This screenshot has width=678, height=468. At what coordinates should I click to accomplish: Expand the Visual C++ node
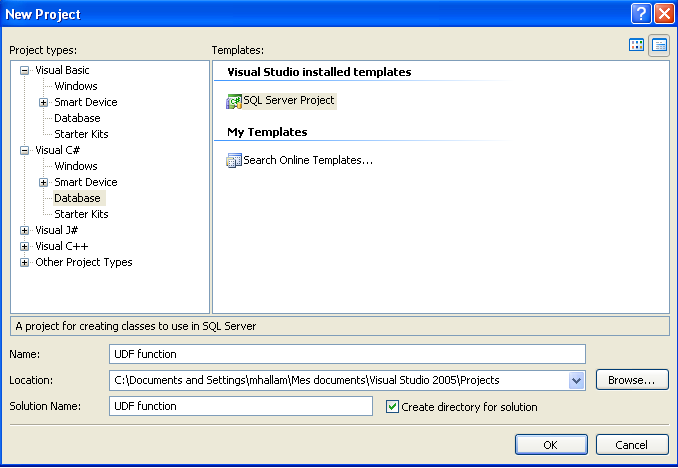[x=25, y=247]
